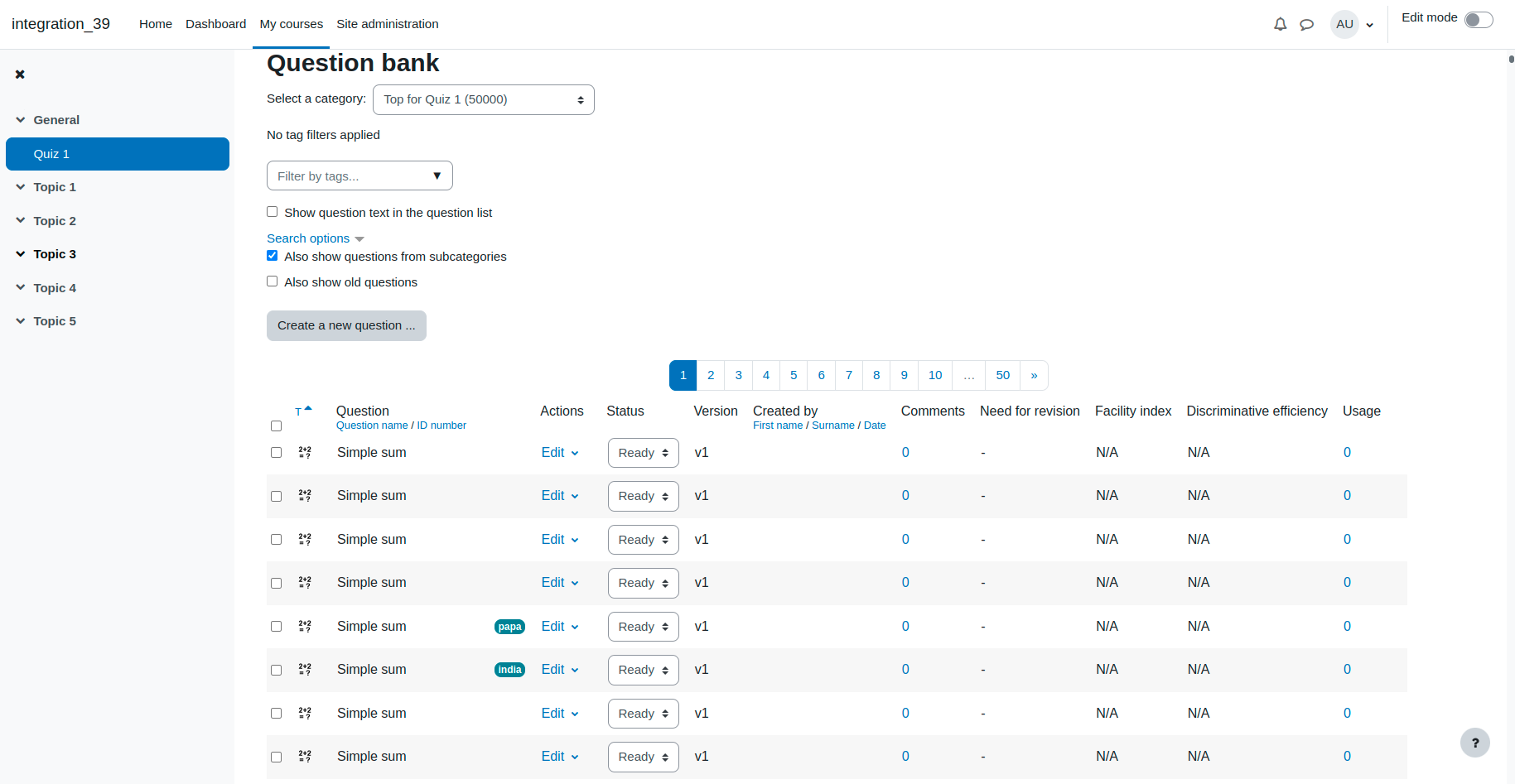Go to Home in top navigation
Screen dimensions: 1515x784
pyautogui.click(x=156, y=24)
